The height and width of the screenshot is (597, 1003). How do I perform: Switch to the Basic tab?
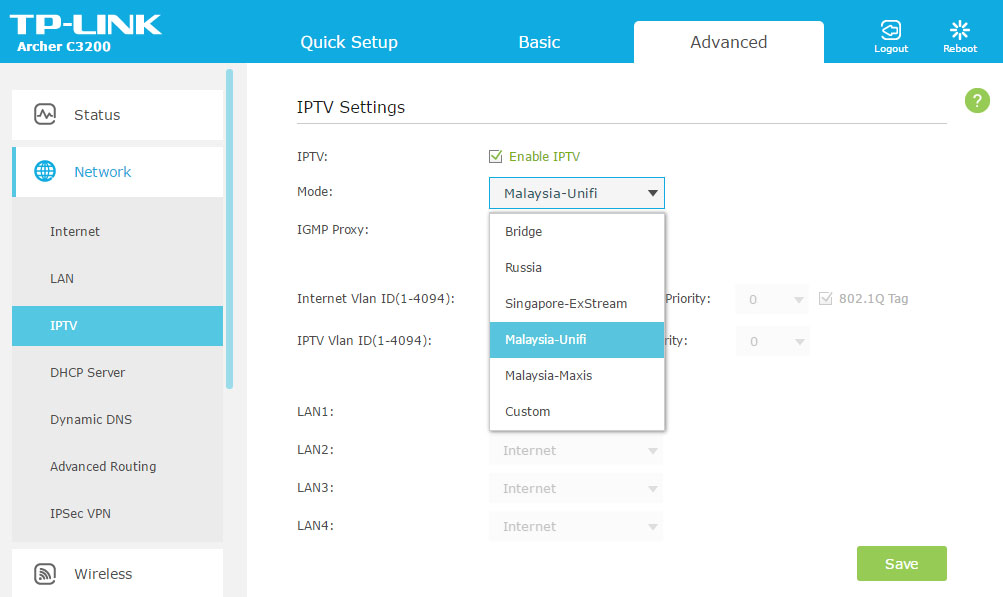[539, 42]
